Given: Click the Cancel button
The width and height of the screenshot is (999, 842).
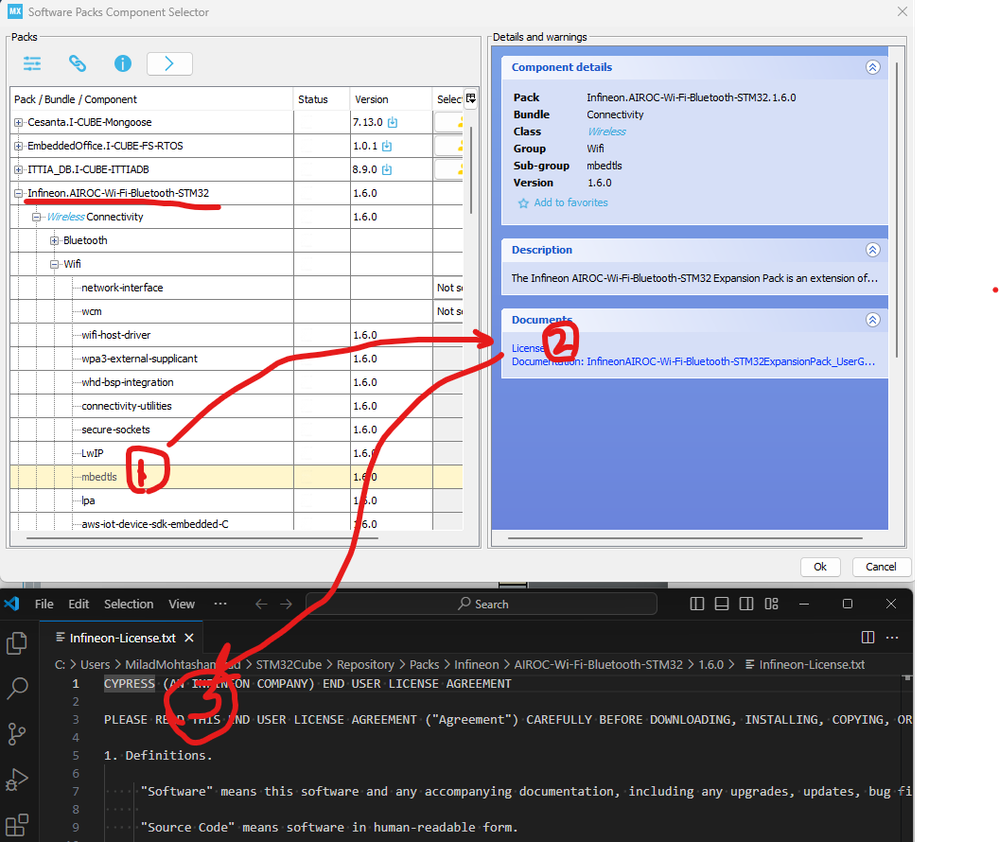Looking at the screenshot, I should [881, 567].
